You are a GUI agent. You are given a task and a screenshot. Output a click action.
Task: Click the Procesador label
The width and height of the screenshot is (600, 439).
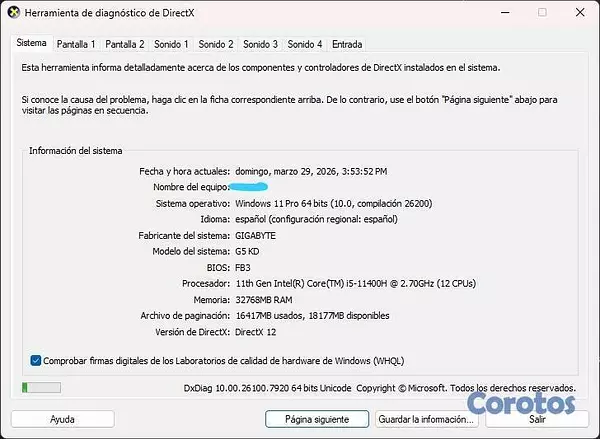[x=206, y=284]
